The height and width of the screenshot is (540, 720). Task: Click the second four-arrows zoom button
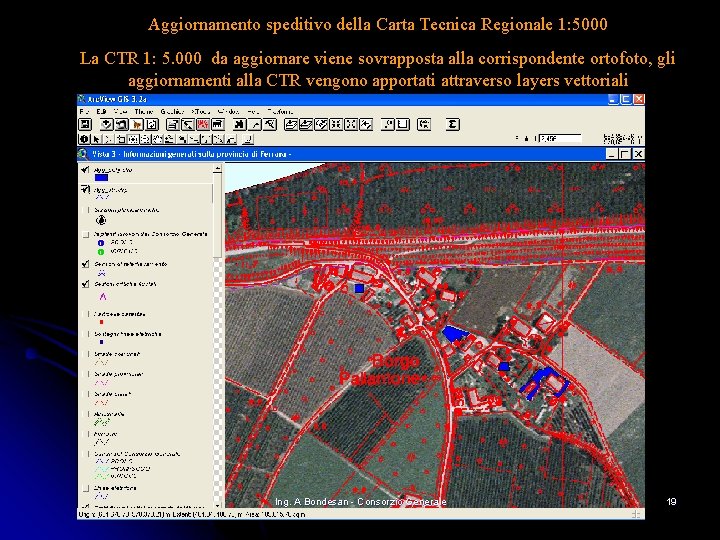[x=351, y=124]
